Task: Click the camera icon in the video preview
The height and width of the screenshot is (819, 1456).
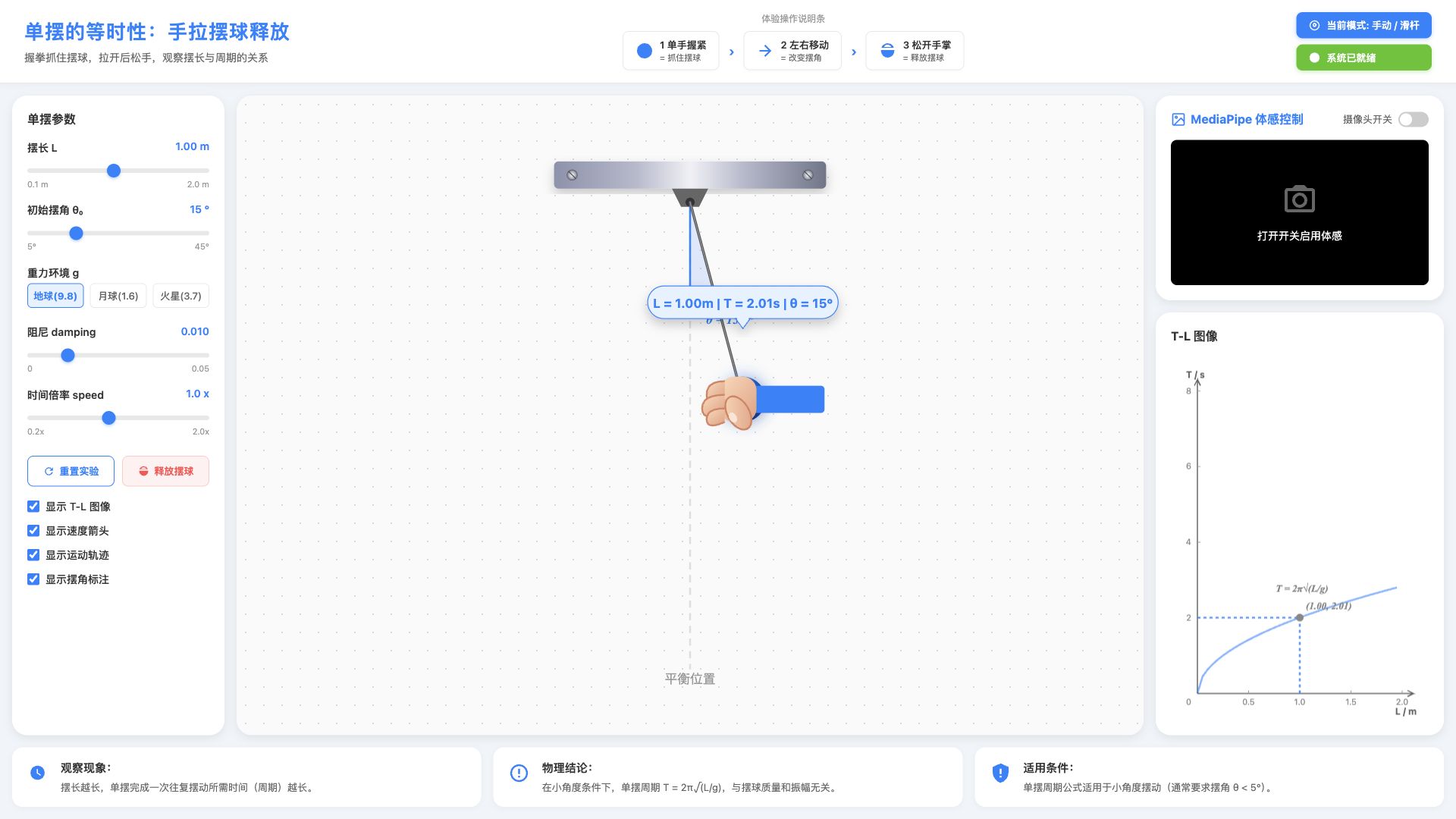Action: 1299,199
